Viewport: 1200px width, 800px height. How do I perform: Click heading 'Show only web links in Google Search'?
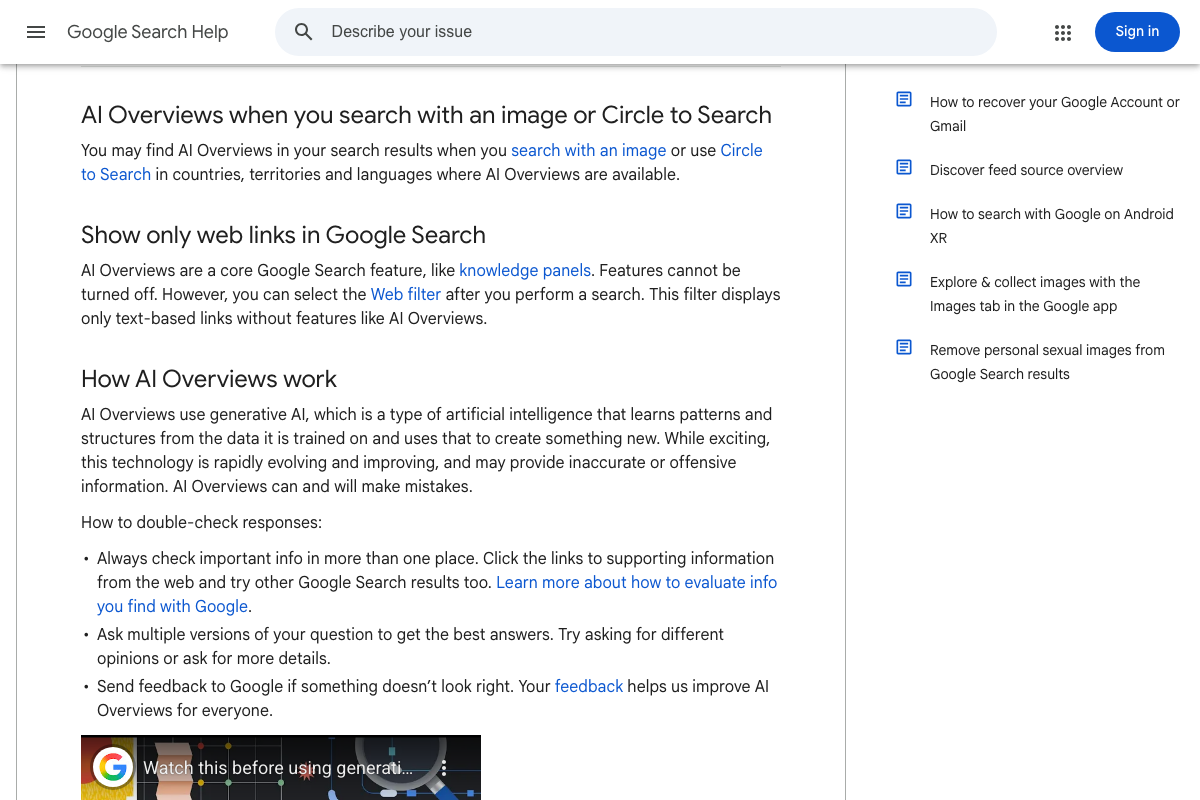(283, 235)
